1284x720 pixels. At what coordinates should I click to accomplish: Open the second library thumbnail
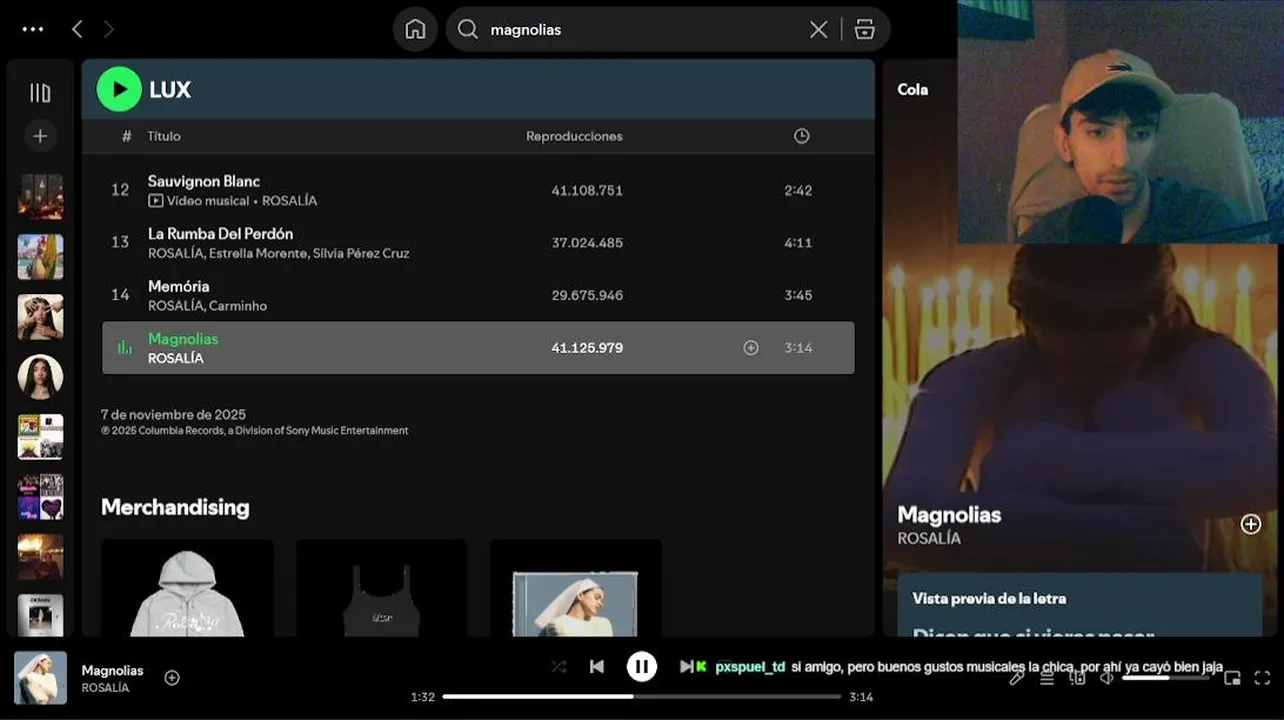(x=40, y=256)
